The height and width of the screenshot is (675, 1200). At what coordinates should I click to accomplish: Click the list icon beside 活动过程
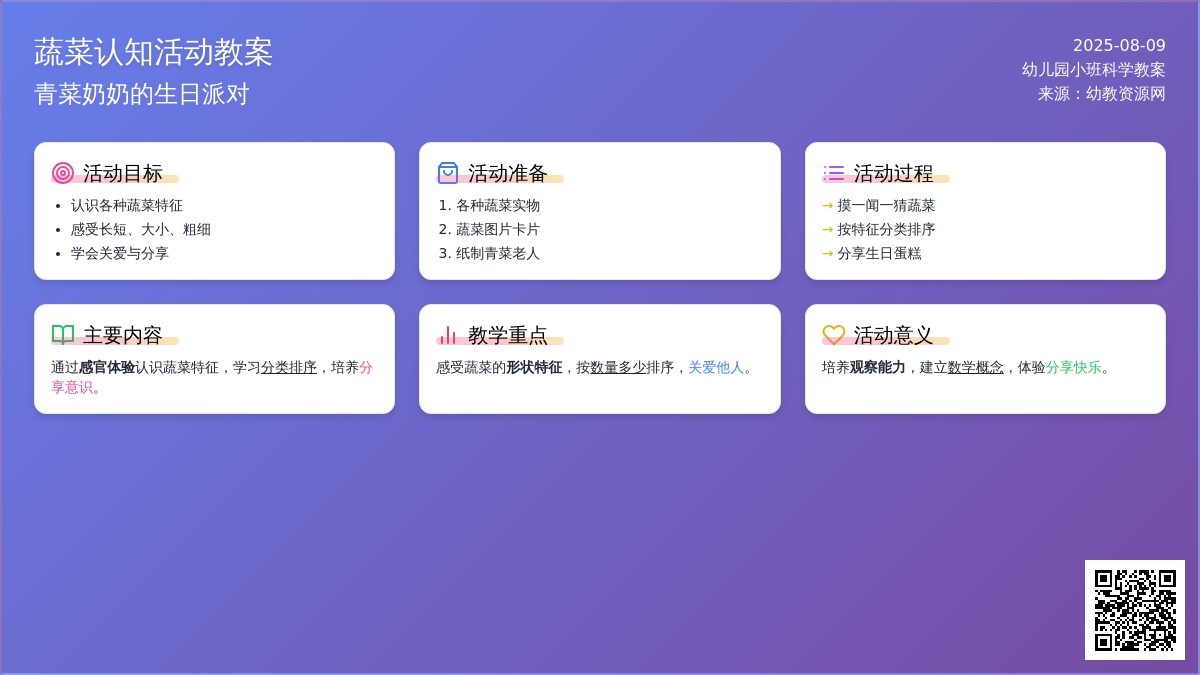[x=834, y=173]
